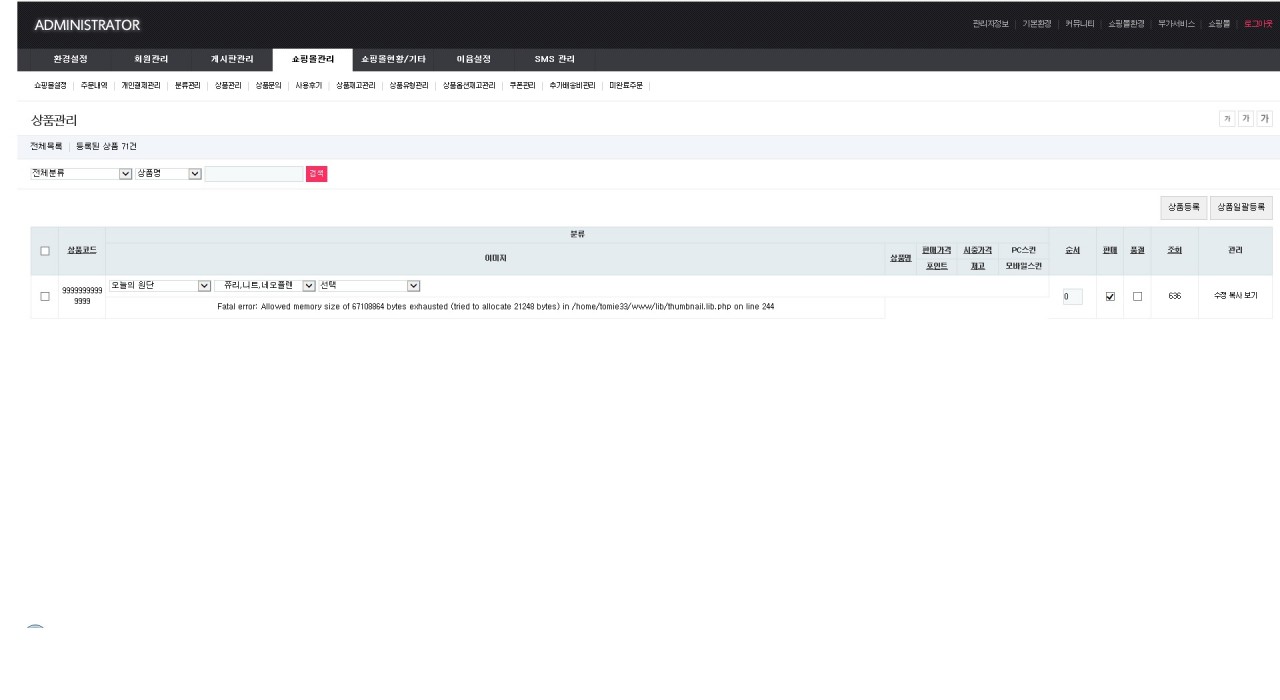The image size is (1280, 700).
Task: Click the largest font size 가 icon
Action: click(x=1265, y=119)
